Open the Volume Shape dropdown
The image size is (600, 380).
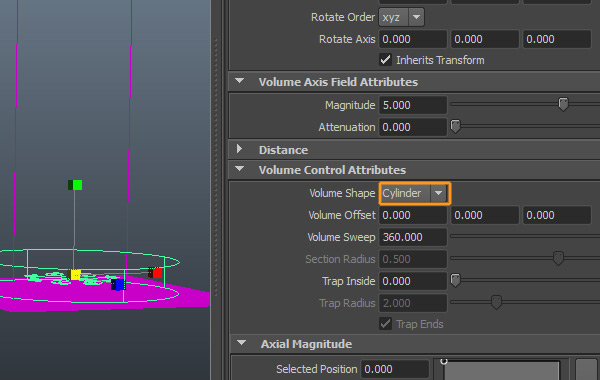pyautogui.click(x=415, y=193)
